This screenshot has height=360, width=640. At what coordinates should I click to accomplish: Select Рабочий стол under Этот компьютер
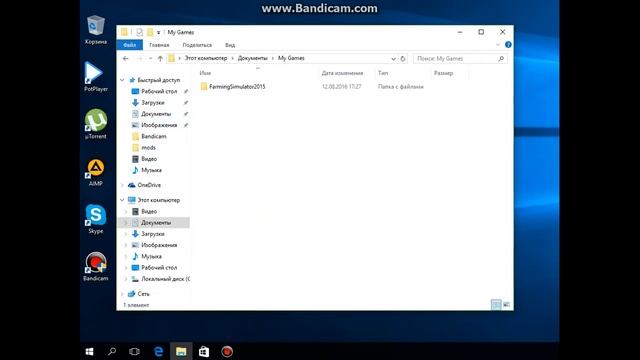pos(159,268)
